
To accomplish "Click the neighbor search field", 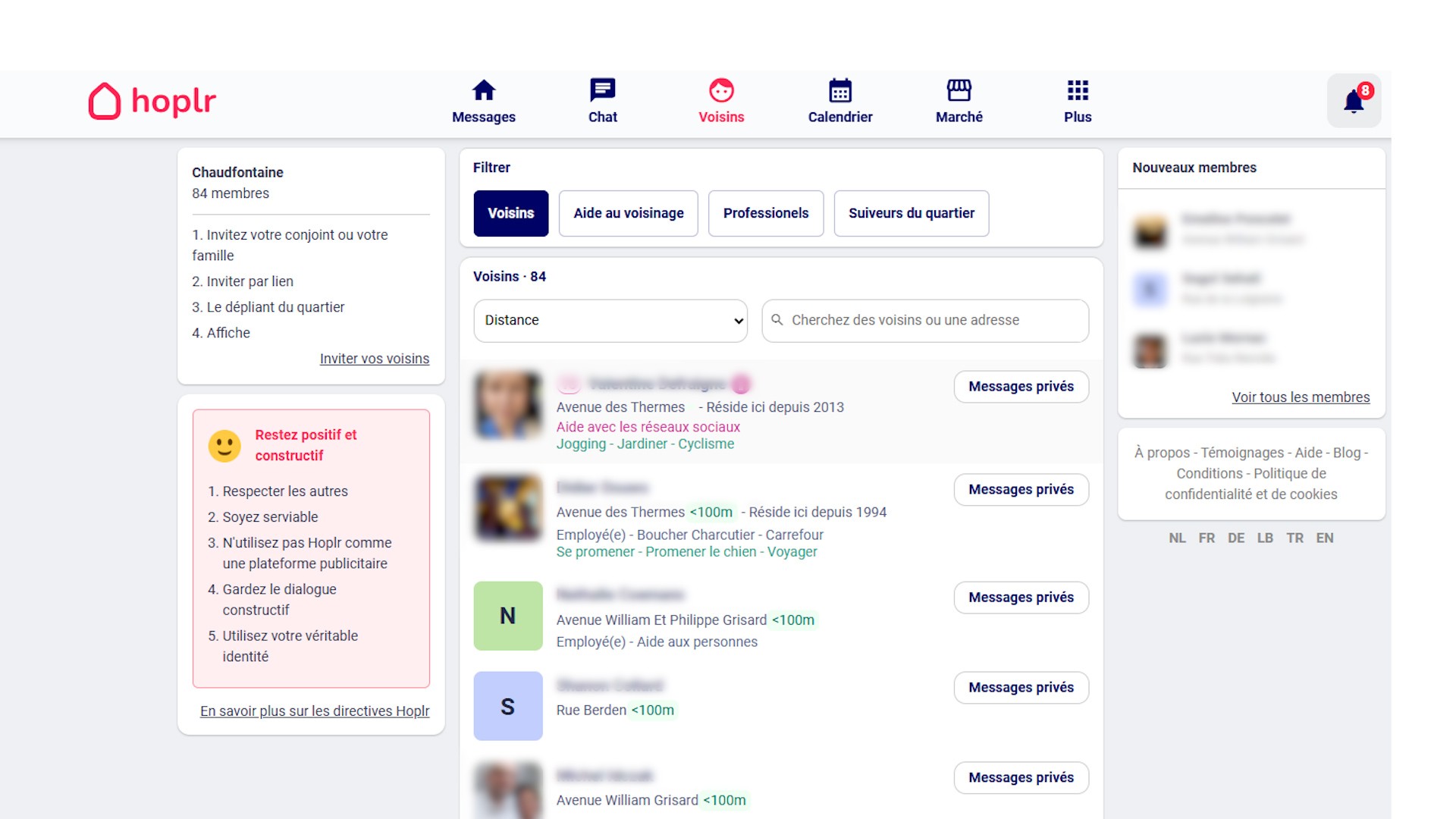I will point(925,321).
